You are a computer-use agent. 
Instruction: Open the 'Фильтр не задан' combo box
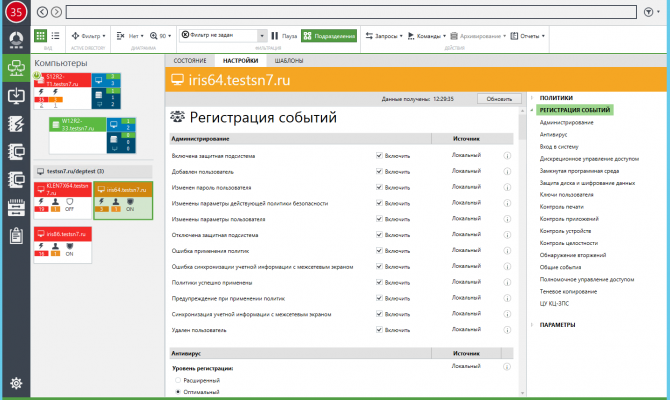pos(223,35)
